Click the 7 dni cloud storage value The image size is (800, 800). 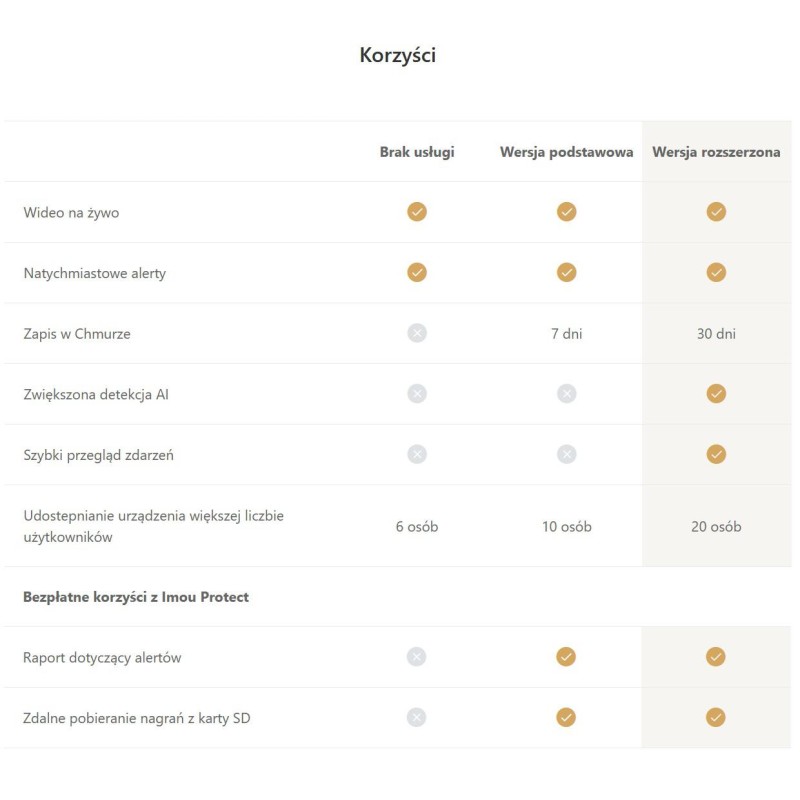click(566, 334)
